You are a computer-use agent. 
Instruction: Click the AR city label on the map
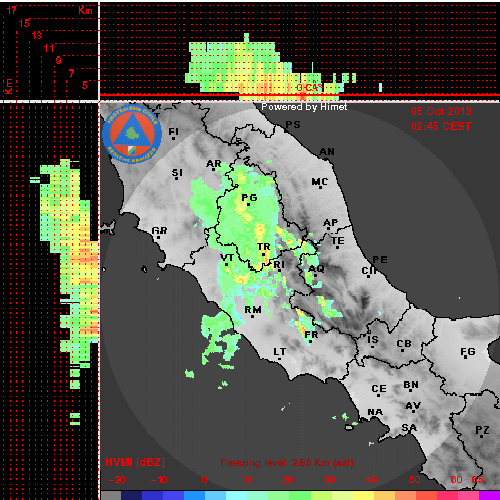point(214,164)
